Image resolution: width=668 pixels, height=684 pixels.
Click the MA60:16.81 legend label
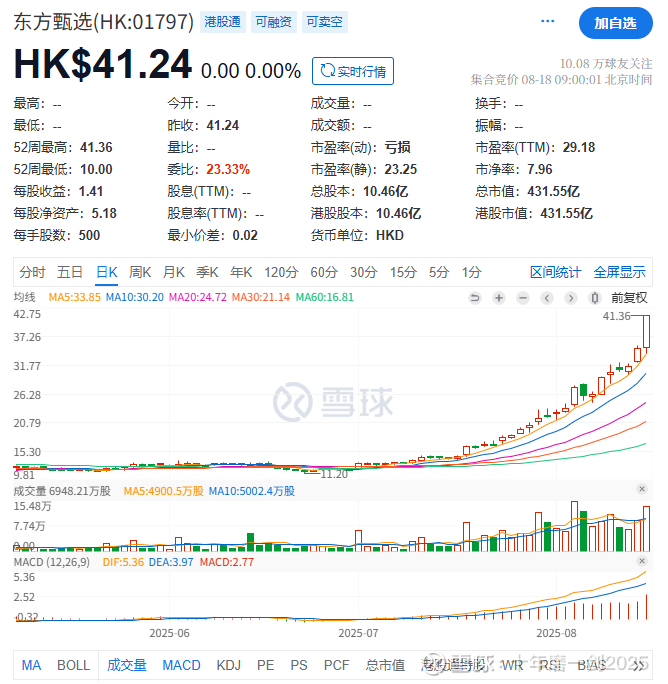(x=325, y=298)
